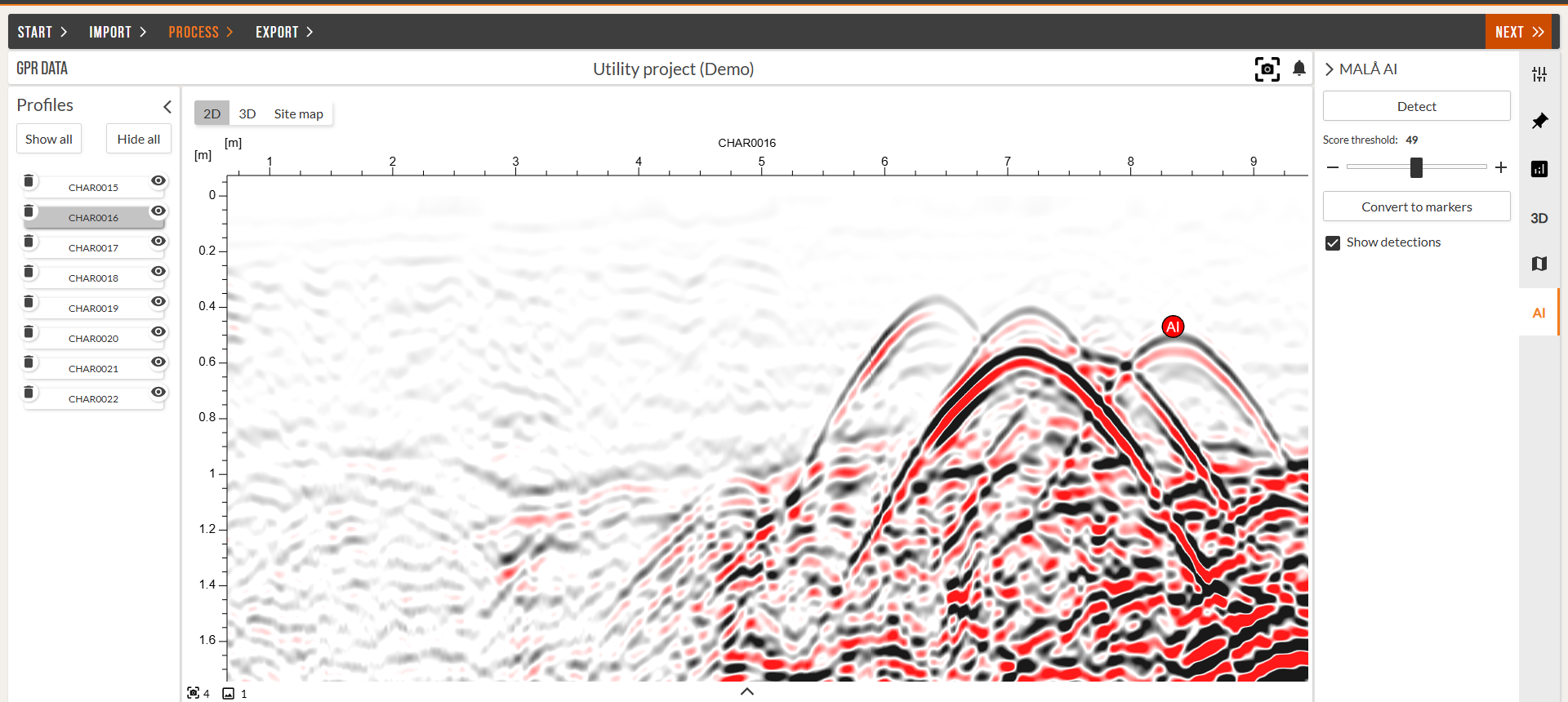Viewport: 1568px width, 702px height.
Task: Expand the bottom panel with up chevron
Action: pyautogui.click(x=746, y=691)
